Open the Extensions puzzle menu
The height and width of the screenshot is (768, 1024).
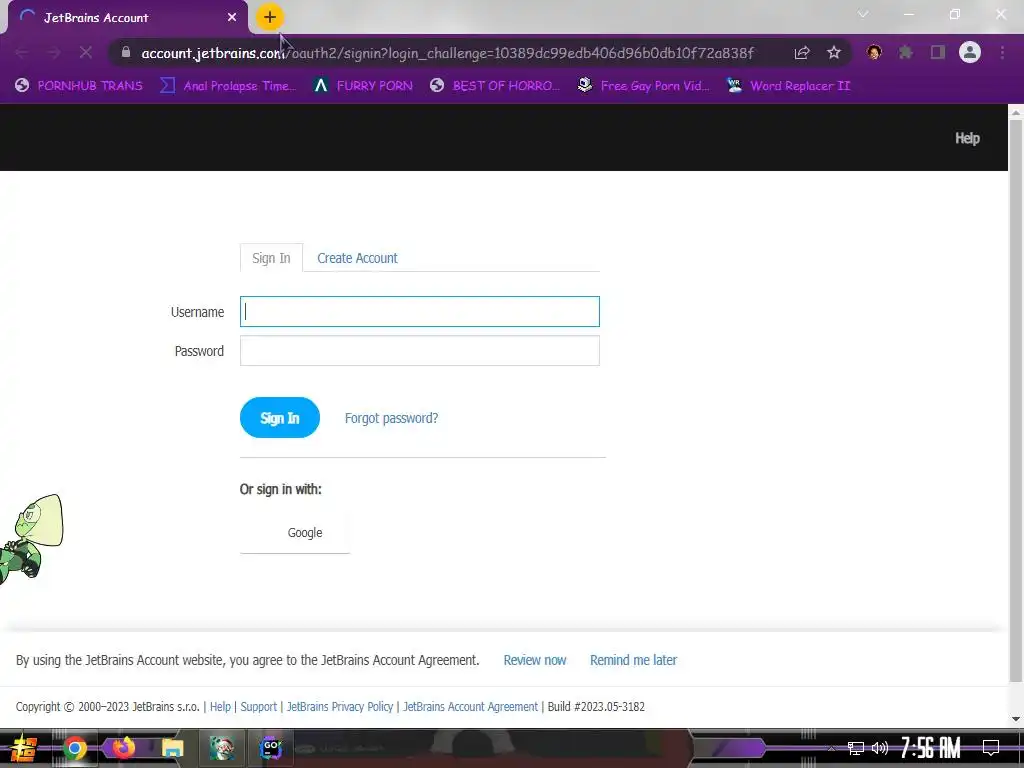(x=905, y=52)
